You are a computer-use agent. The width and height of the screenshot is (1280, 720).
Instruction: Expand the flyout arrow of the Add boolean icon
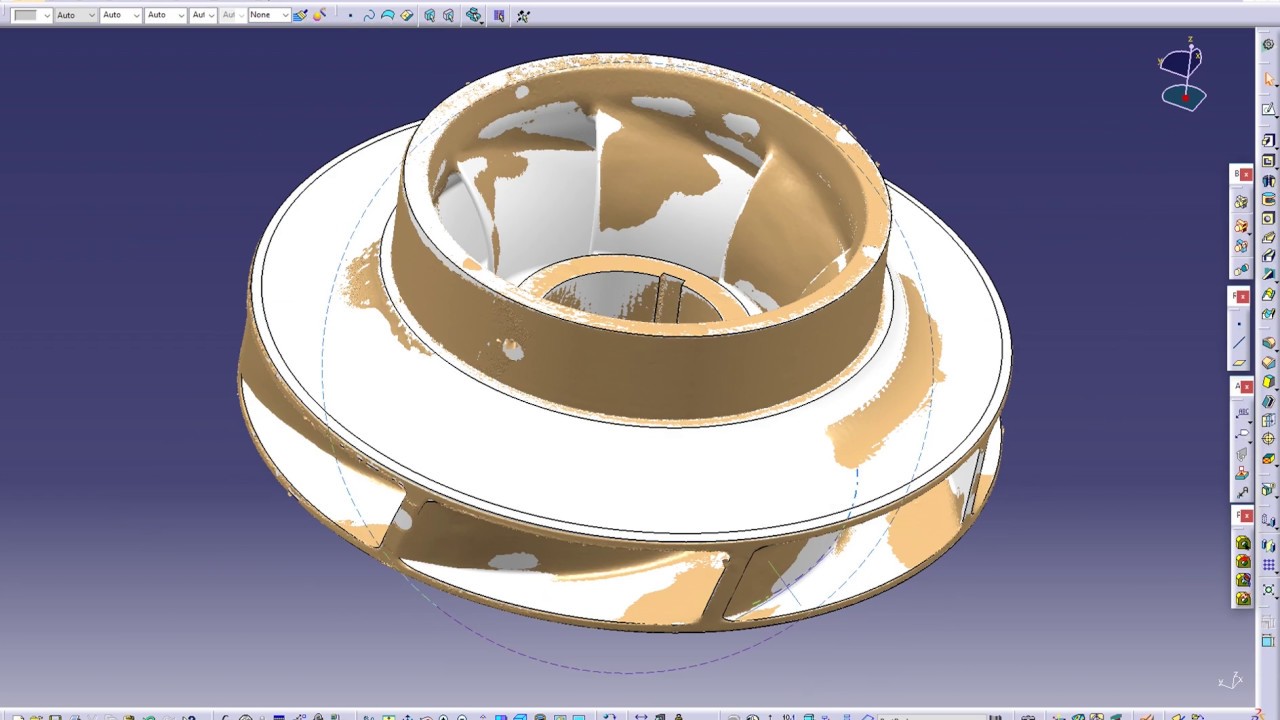pyautogui.click(x=1249, y=233)
